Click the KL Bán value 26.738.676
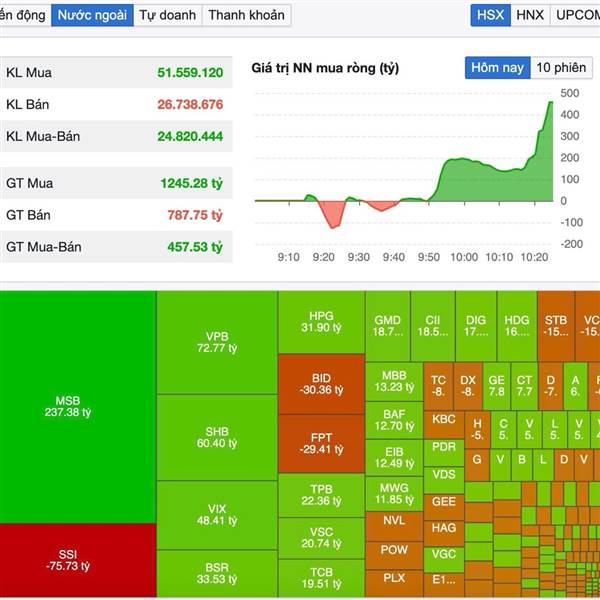This screenshot has height=600, width=600. point(190,104)
